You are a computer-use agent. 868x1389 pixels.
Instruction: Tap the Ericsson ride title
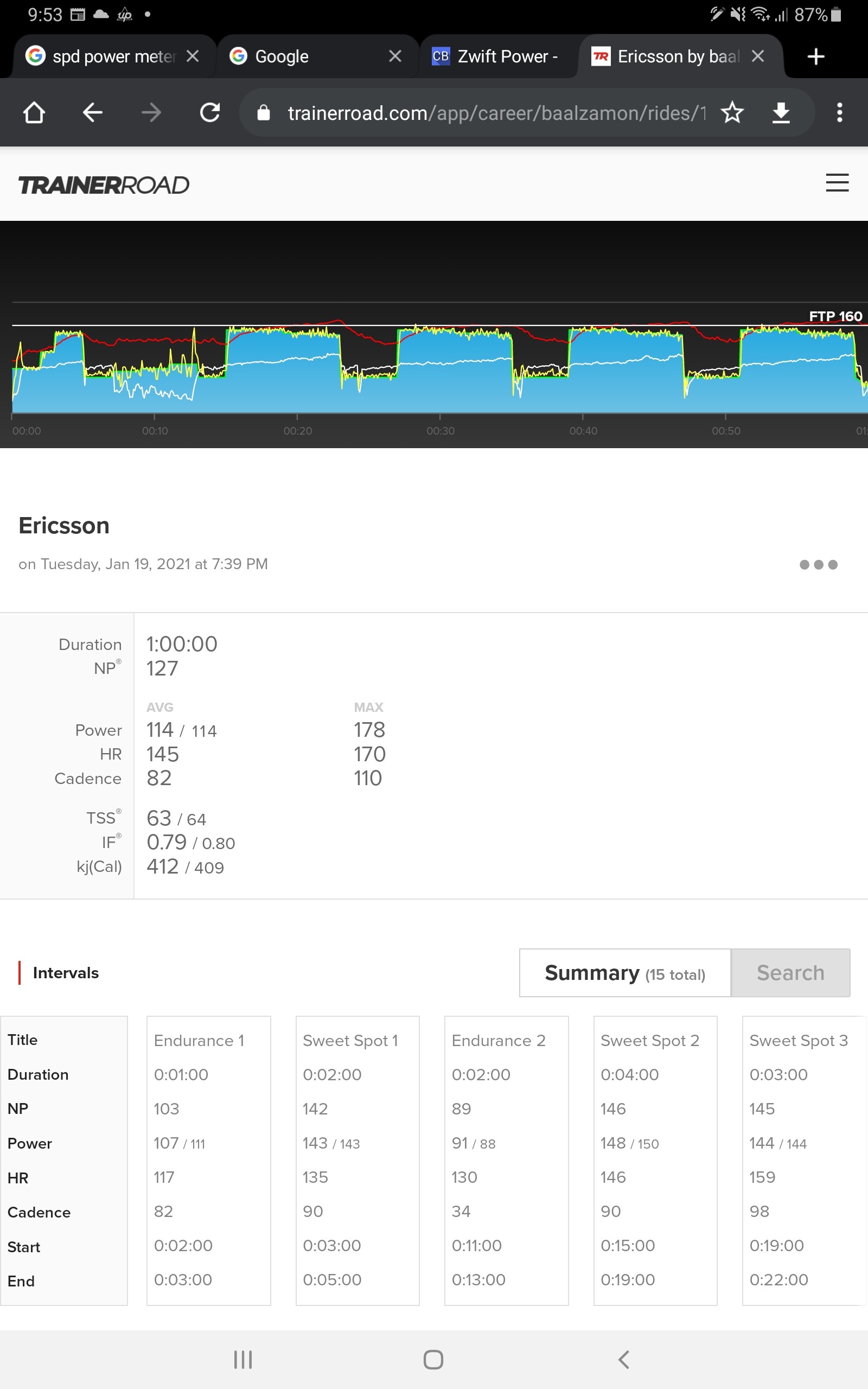click(x=63, y=526)
